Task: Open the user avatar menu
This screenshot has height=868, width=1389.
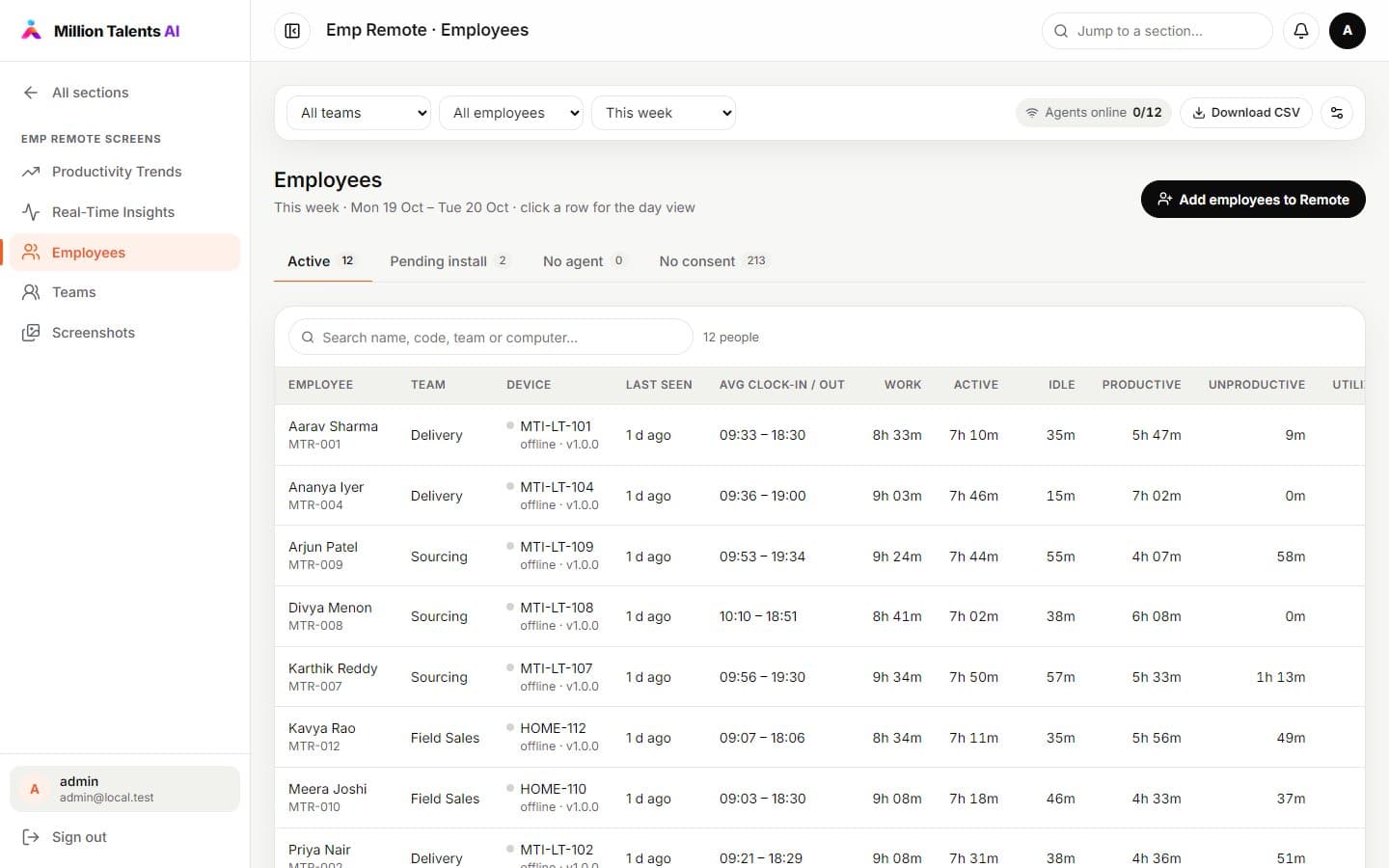Action: (x=1348, y=31)
